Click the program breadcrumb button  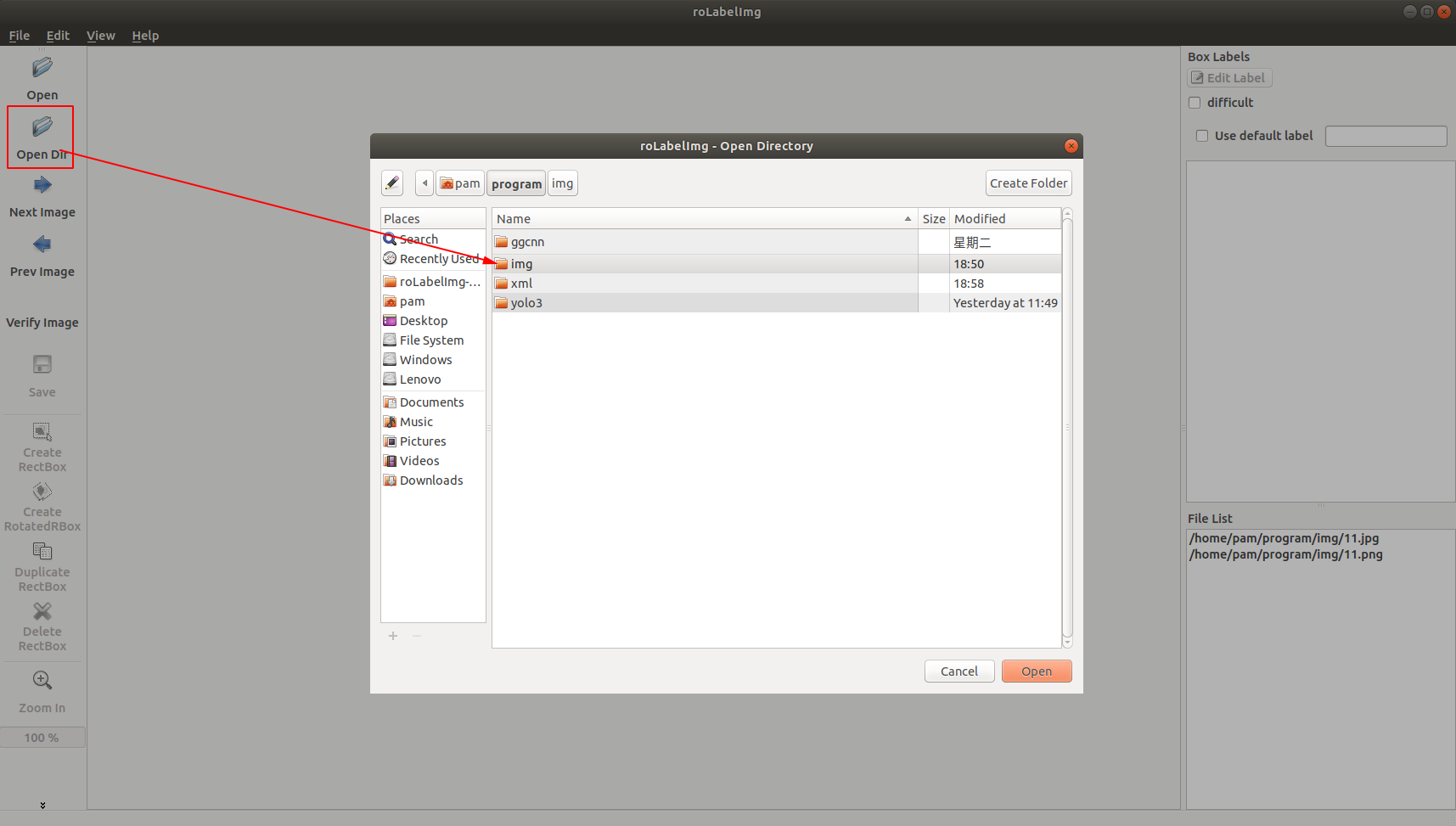pyautogui.click(x=516, y=183)
